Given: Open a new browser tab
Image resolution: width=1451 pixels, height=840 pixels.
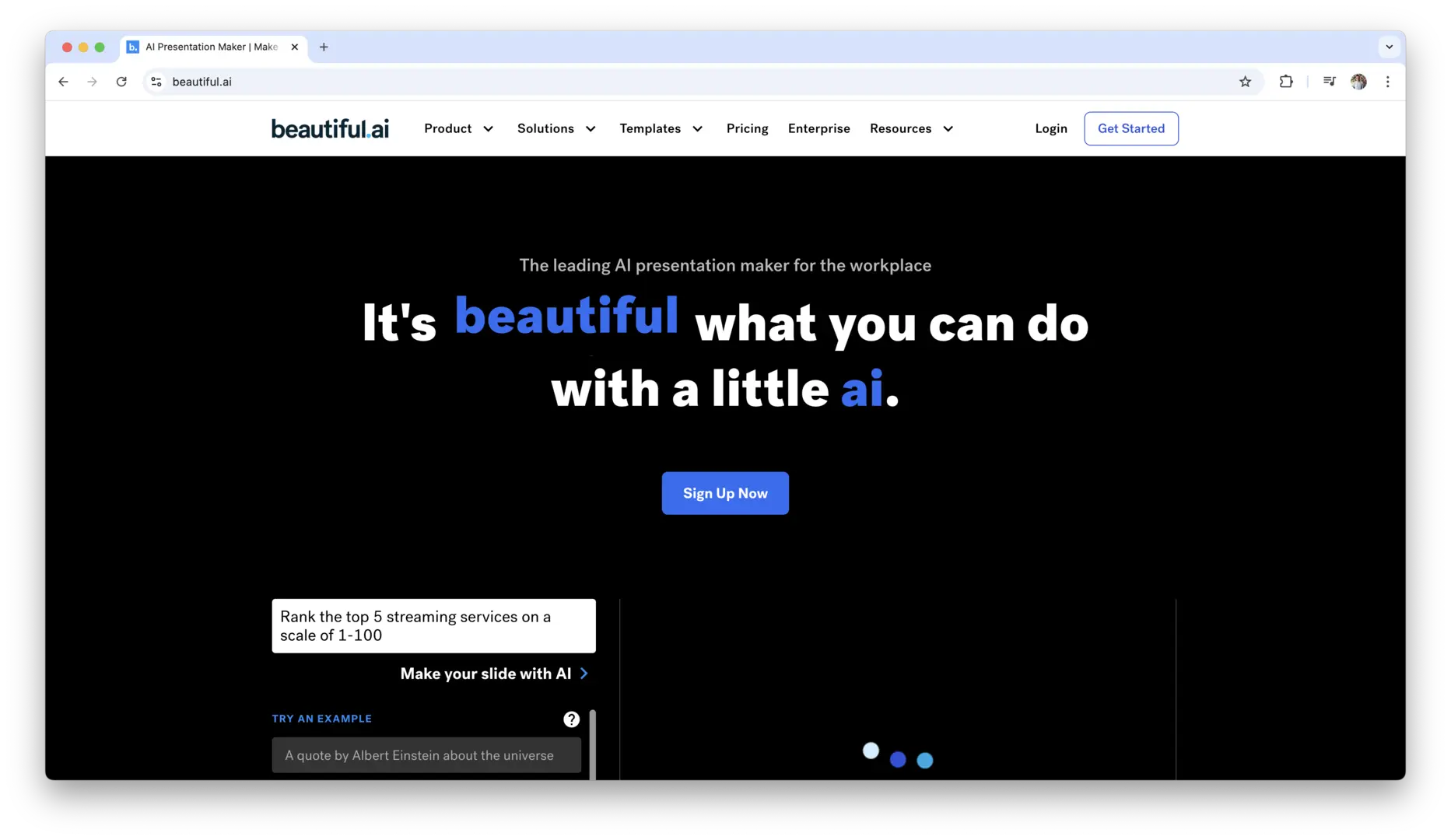Looking at the screenshot, I should click(x=324, y=47).
